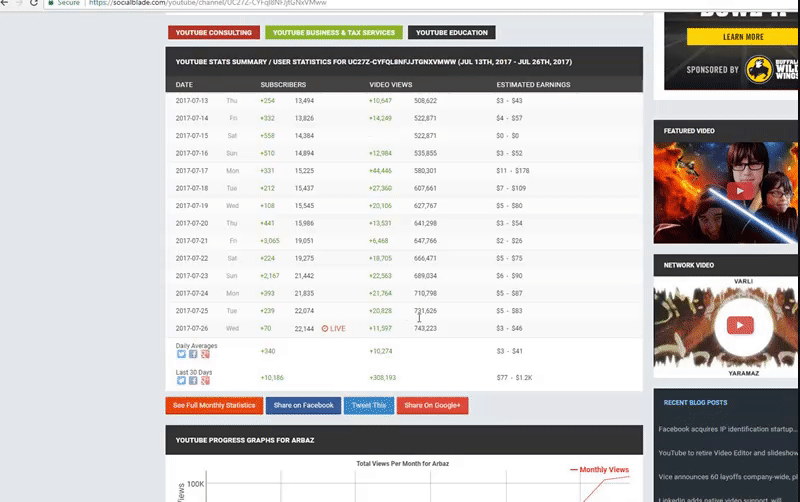Click the +340 daily average subscribers

tap(268, 352)
